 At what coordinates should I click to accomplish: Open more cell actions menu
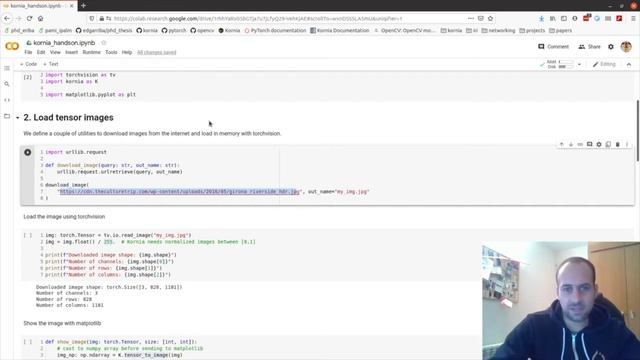[x=627, y=144]
